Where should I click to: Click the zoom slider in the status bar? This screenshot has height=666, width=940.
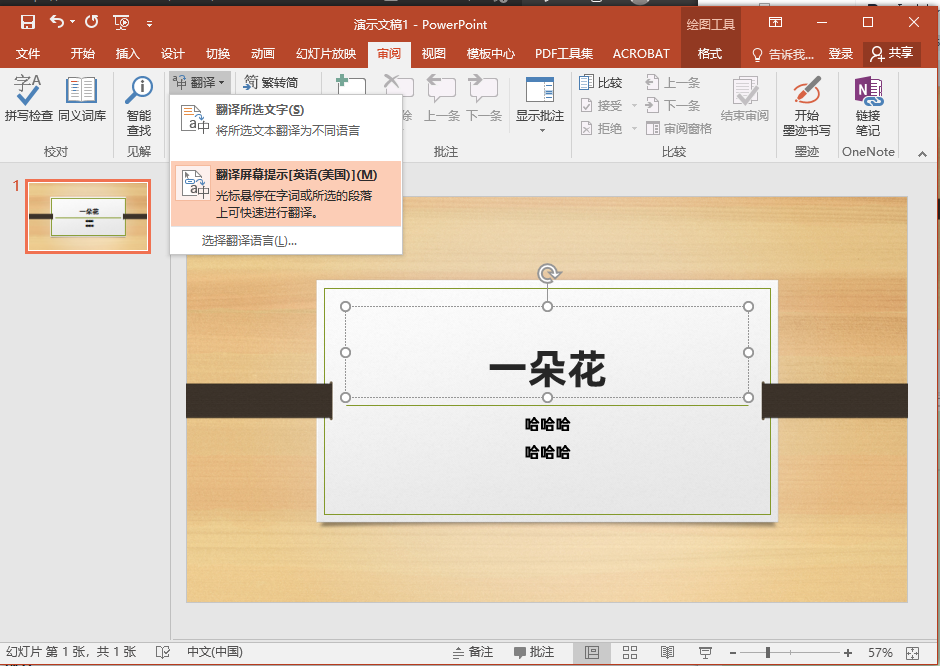pyautogui.click(x=768, y=652)
